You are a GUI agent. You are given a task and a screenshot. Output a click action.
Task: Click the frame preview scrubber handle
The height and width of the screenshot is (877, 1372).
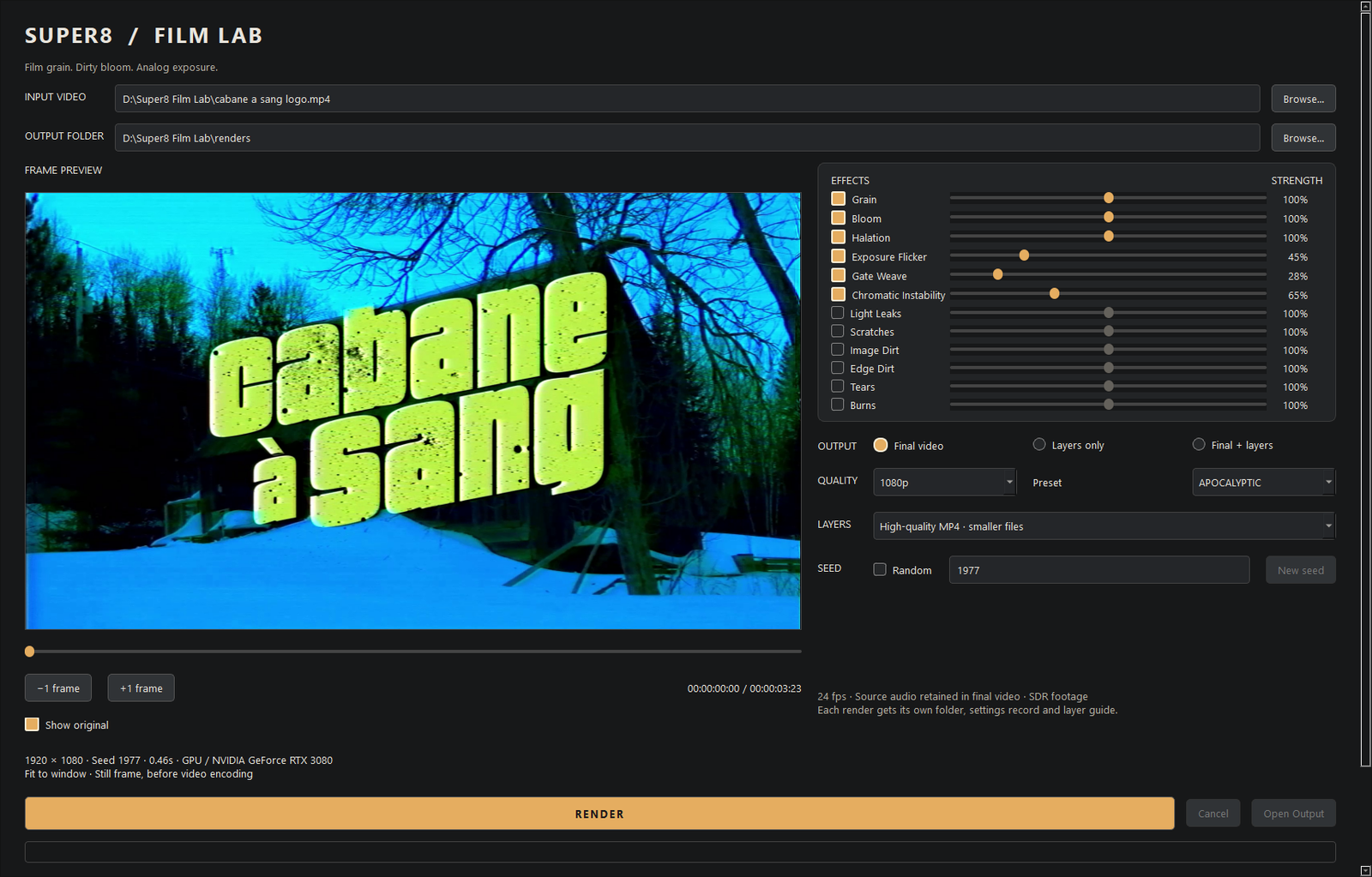pyautogui.click(x=30, y=652)
